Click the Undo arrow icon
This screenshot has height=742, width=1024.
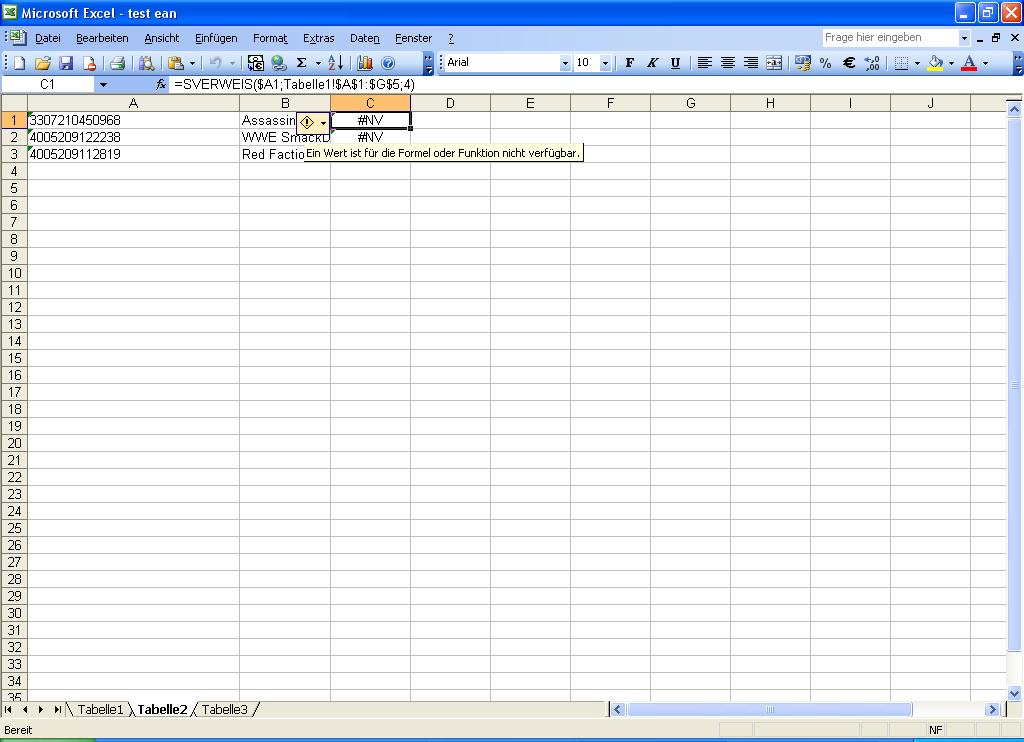tap(216, 63)
